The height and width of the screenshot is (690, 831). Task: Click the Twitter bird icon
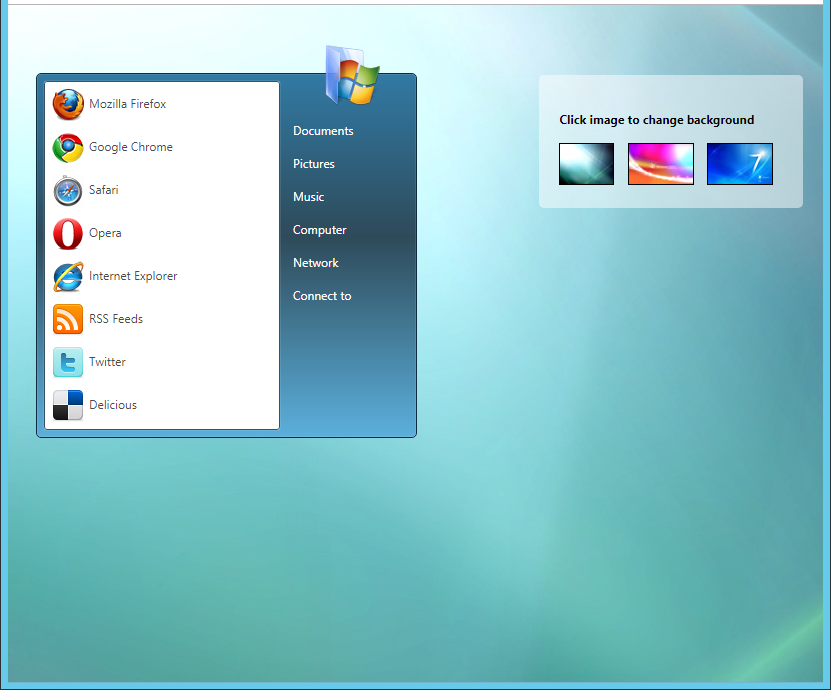68,362
